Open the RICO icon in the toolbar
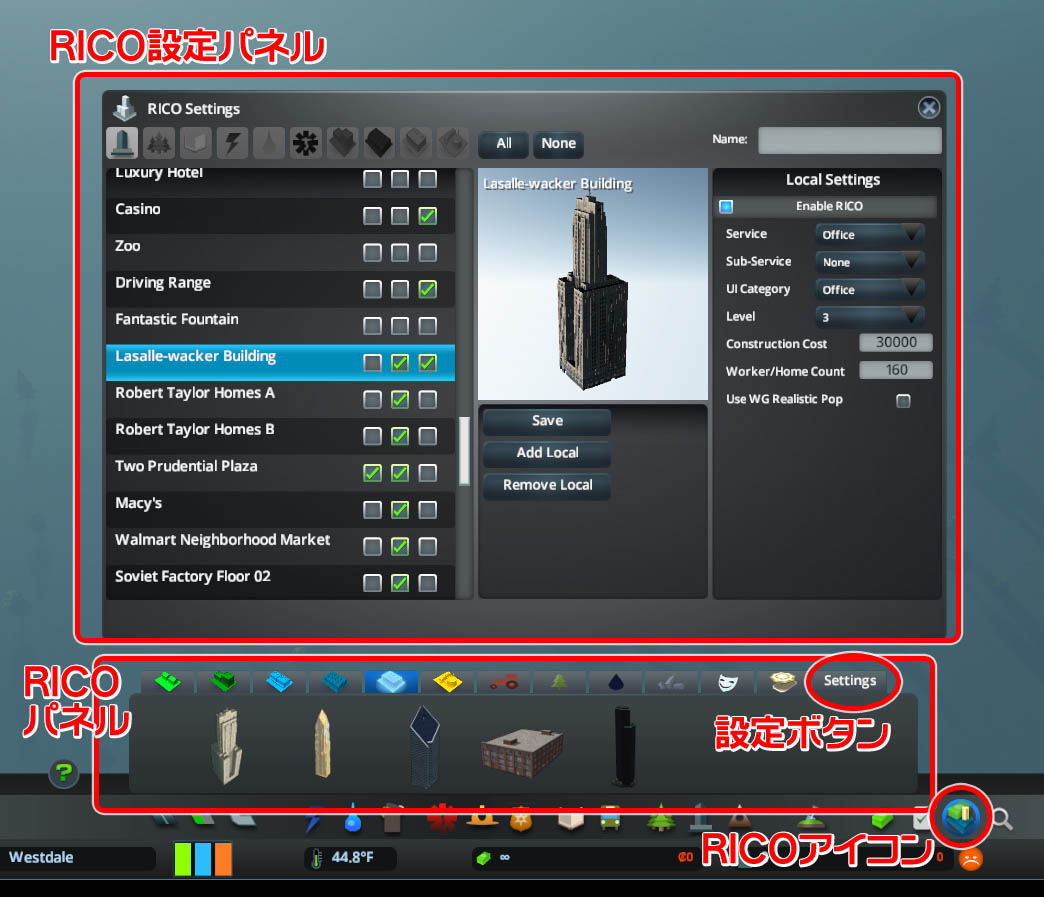Image resolution: width=1044 pixels, height=897 pixels. point(961,816)
